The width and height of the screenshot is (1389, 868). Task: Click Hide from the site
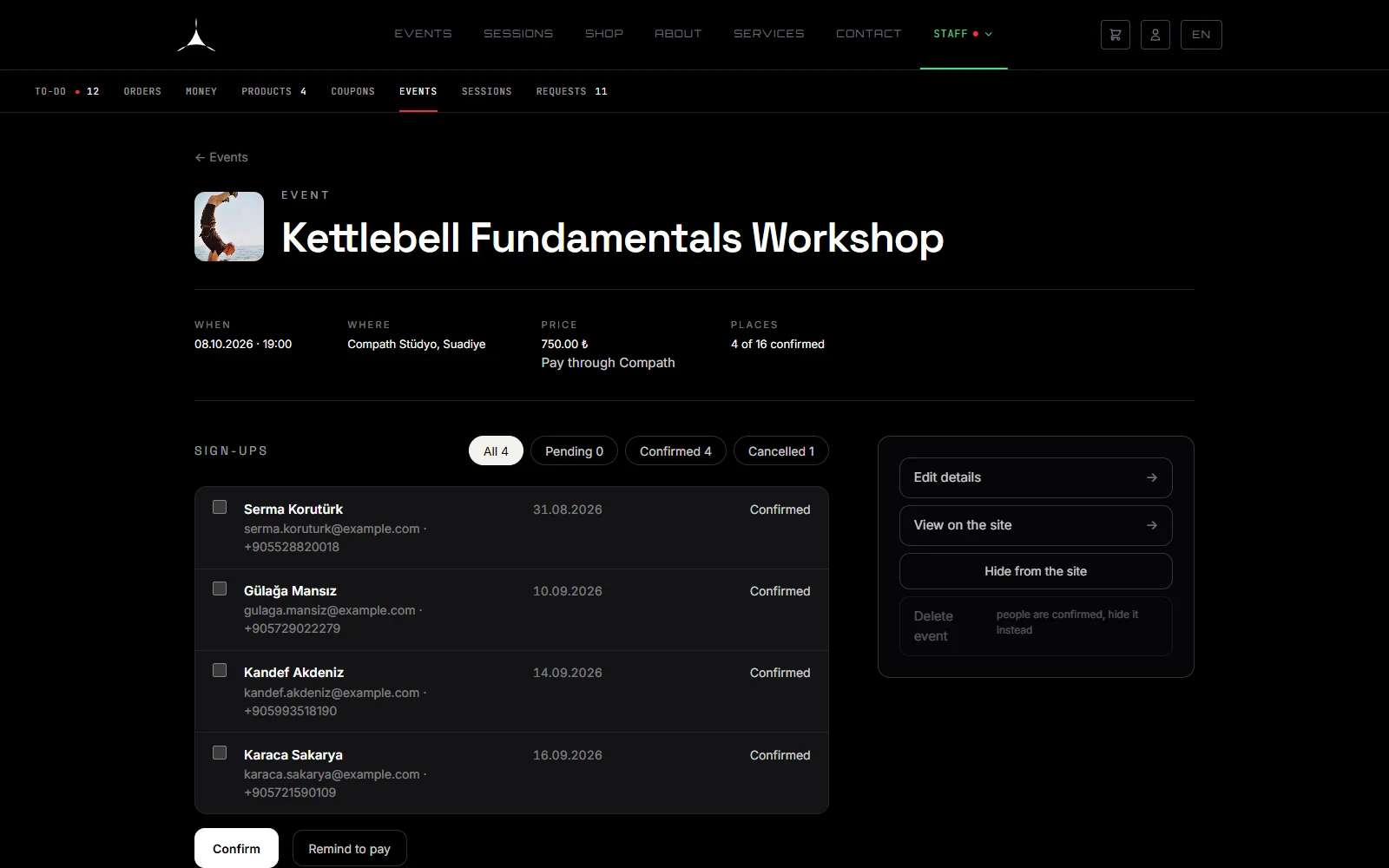click(x=1036, y=571)
